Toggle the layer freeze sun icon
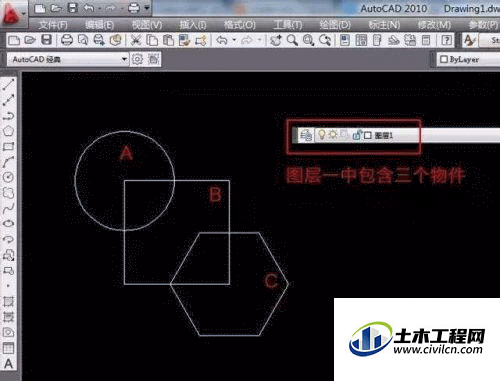The width and height of the screenshot is (500, 381). pos(333,135)
